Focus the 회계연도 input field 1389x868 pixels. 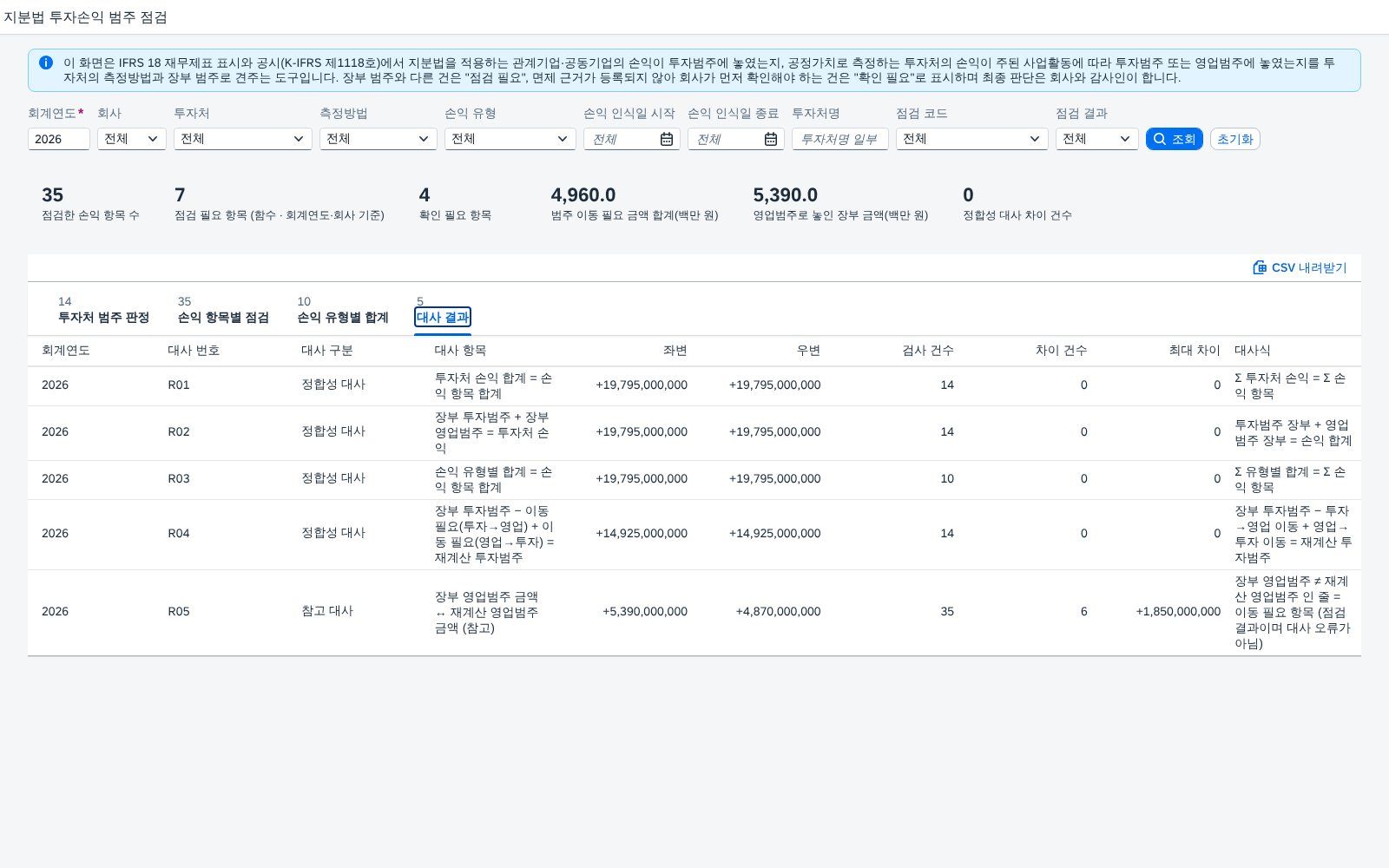click(x=59, y=139)
